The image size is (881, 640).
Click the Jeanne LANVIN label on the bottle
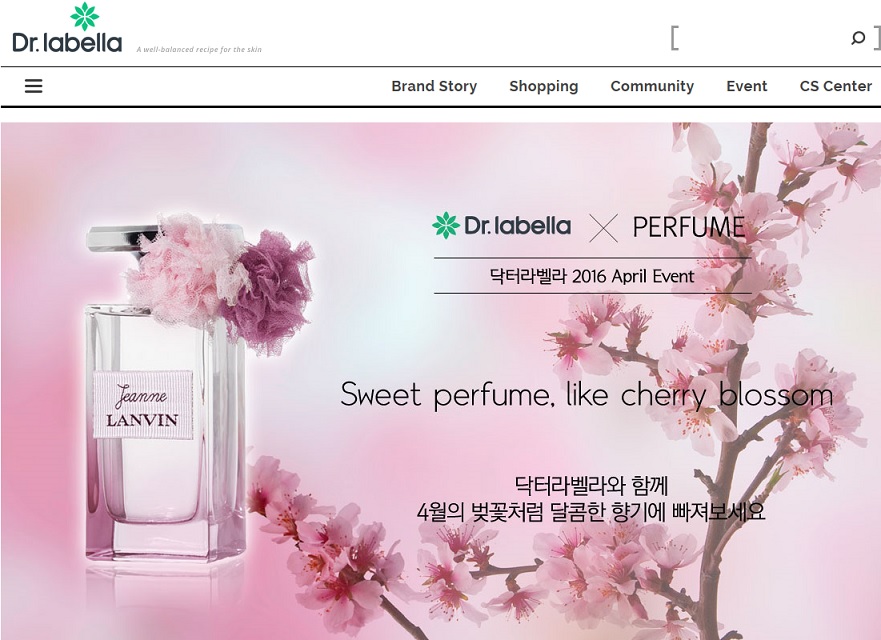click(143, 405)
